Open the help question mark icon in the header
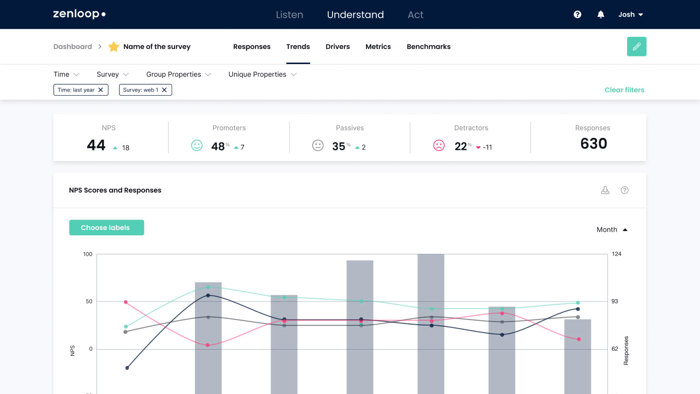This screenshot has height=394, width=700. tap(577, 14)
